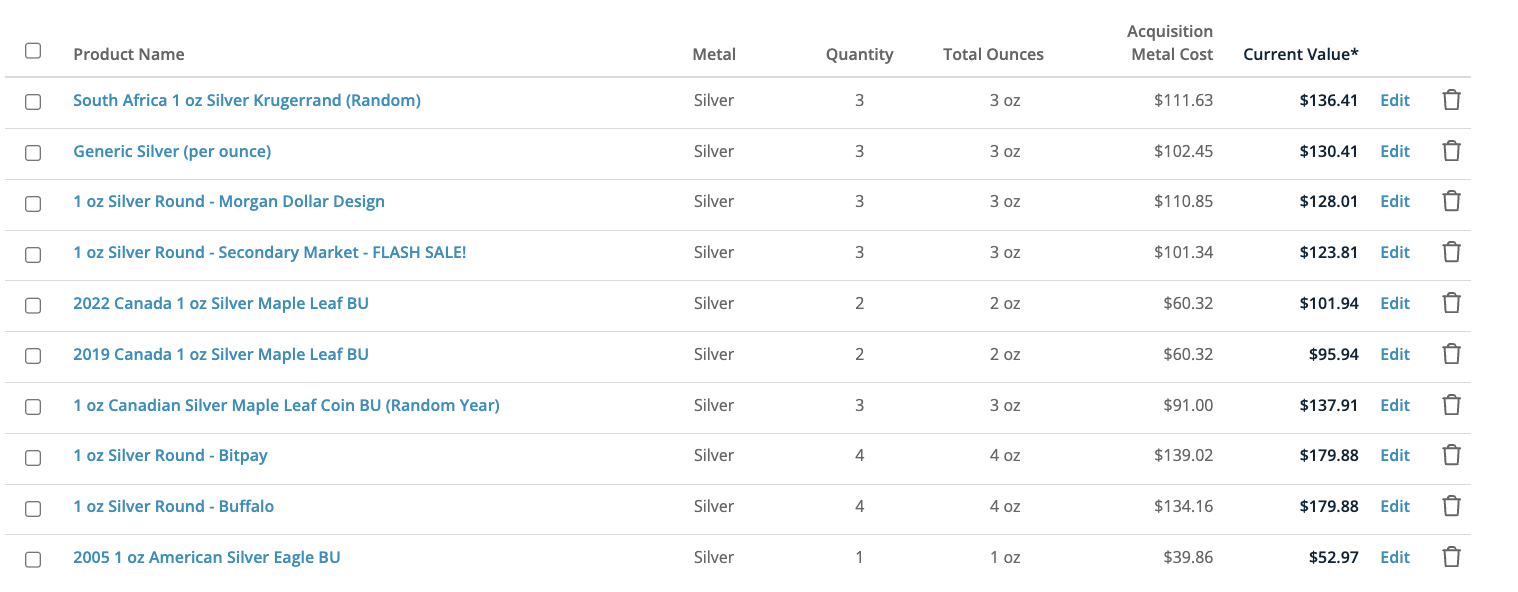1518x592 pixels.
Task: Open the 1 oz Silver Round - Bitpay link
Action: pyautogui.click(x=170, y=455)
